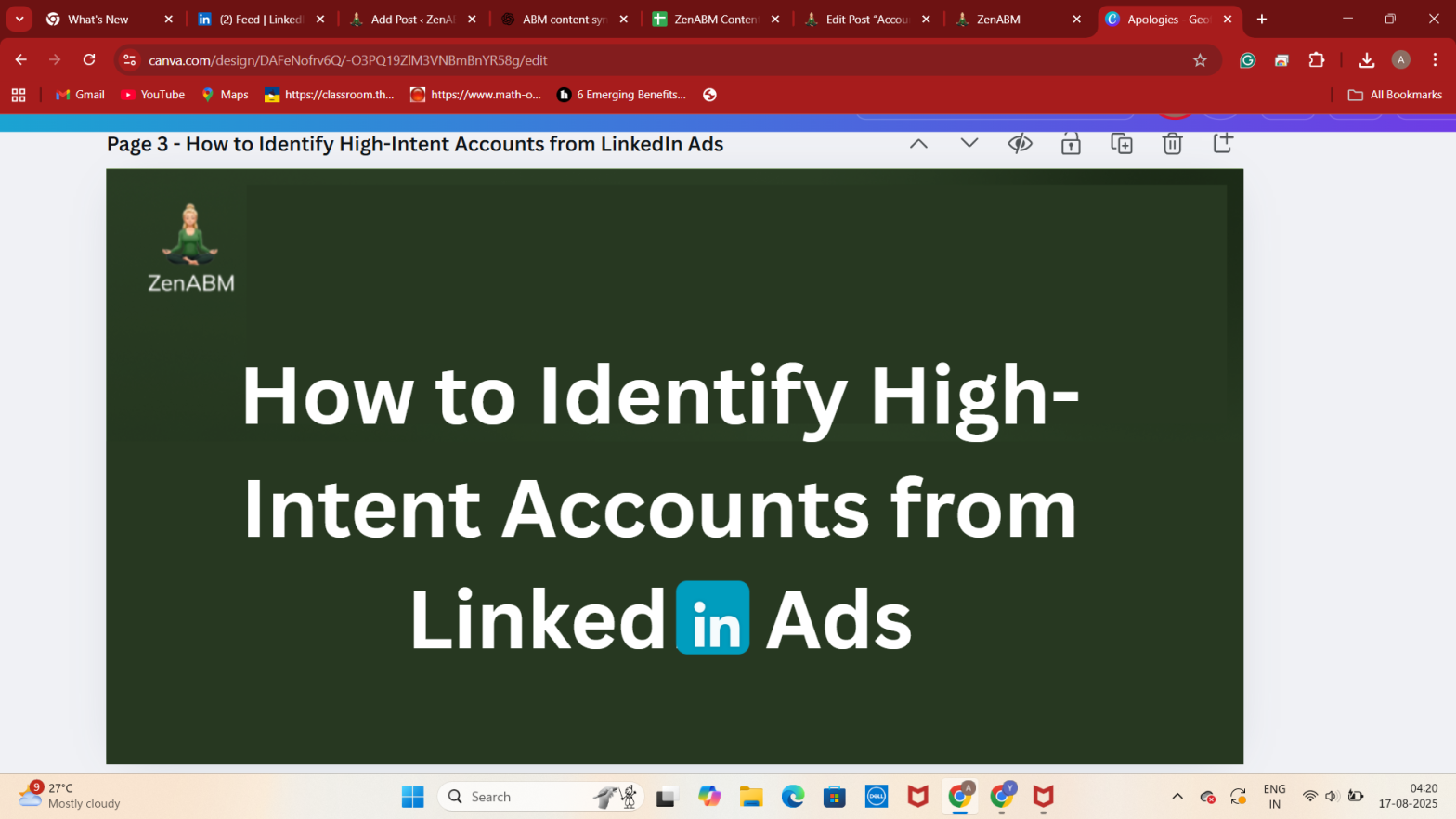Reload the Canva page
Viewport: 1456px width, 819px height.
(89, 59)
